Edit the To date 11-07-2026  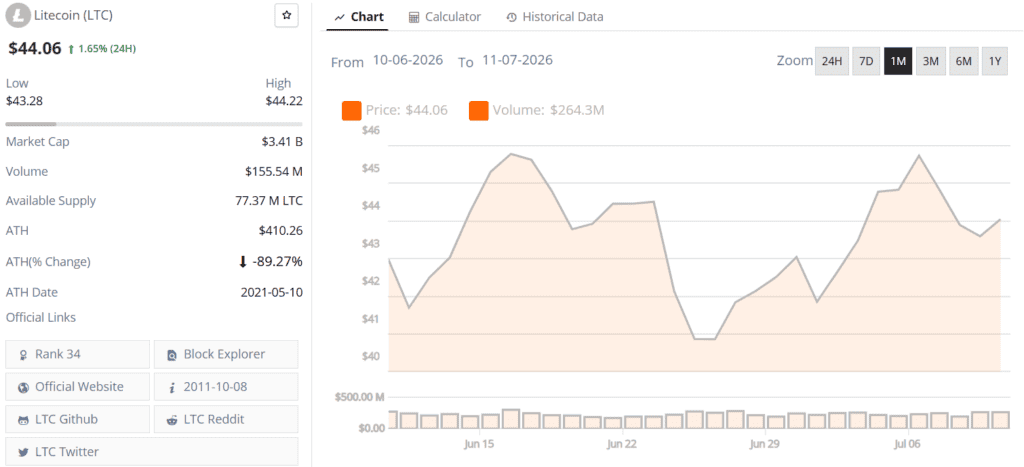click(x=517, y=61)
